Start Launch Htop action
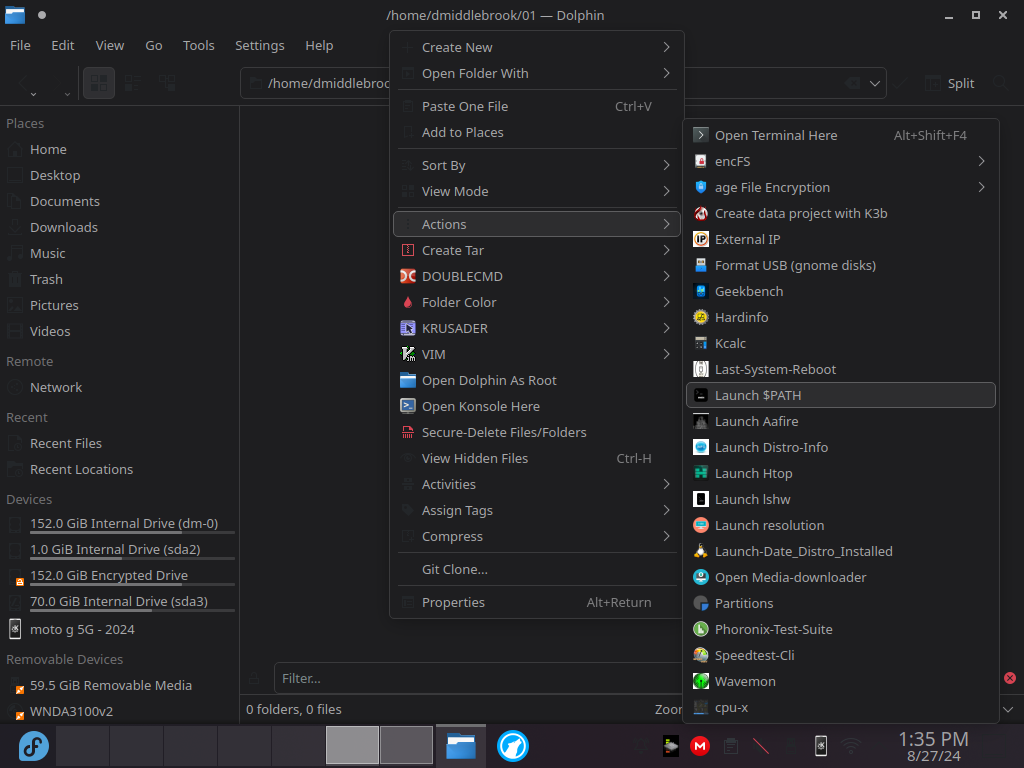Screen dimensions: 1024x768 pos(840,473)
